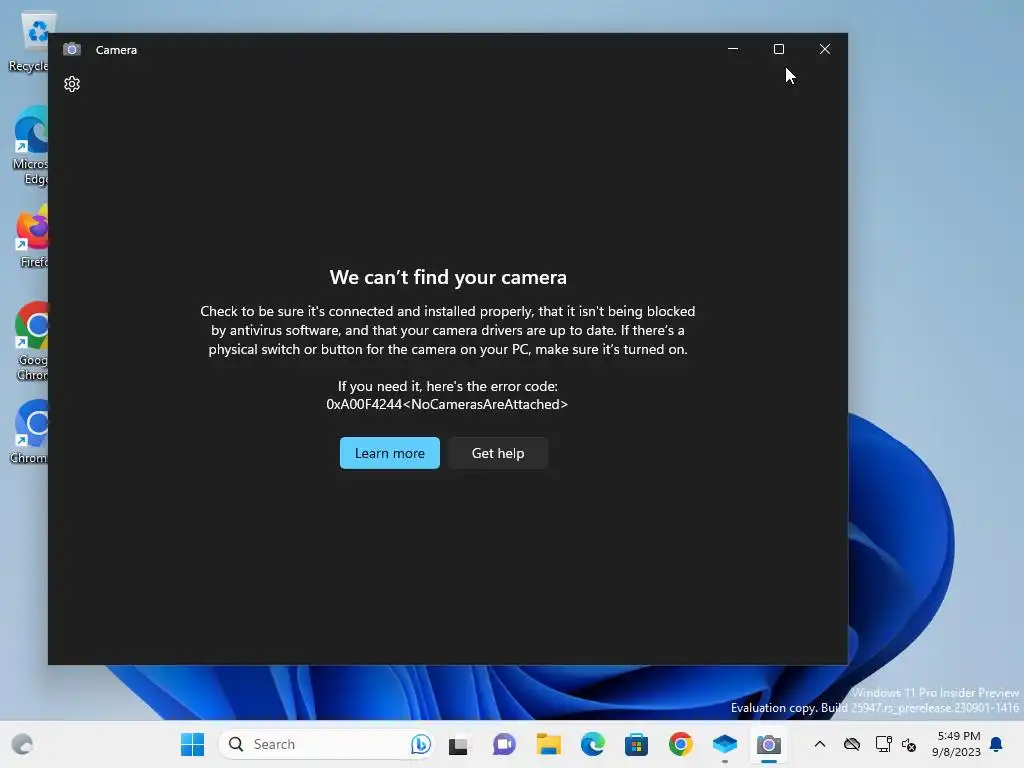The image size is (1024, 768).
Task: Open clock and date 5:49 PM
Action: pos(956,744)
